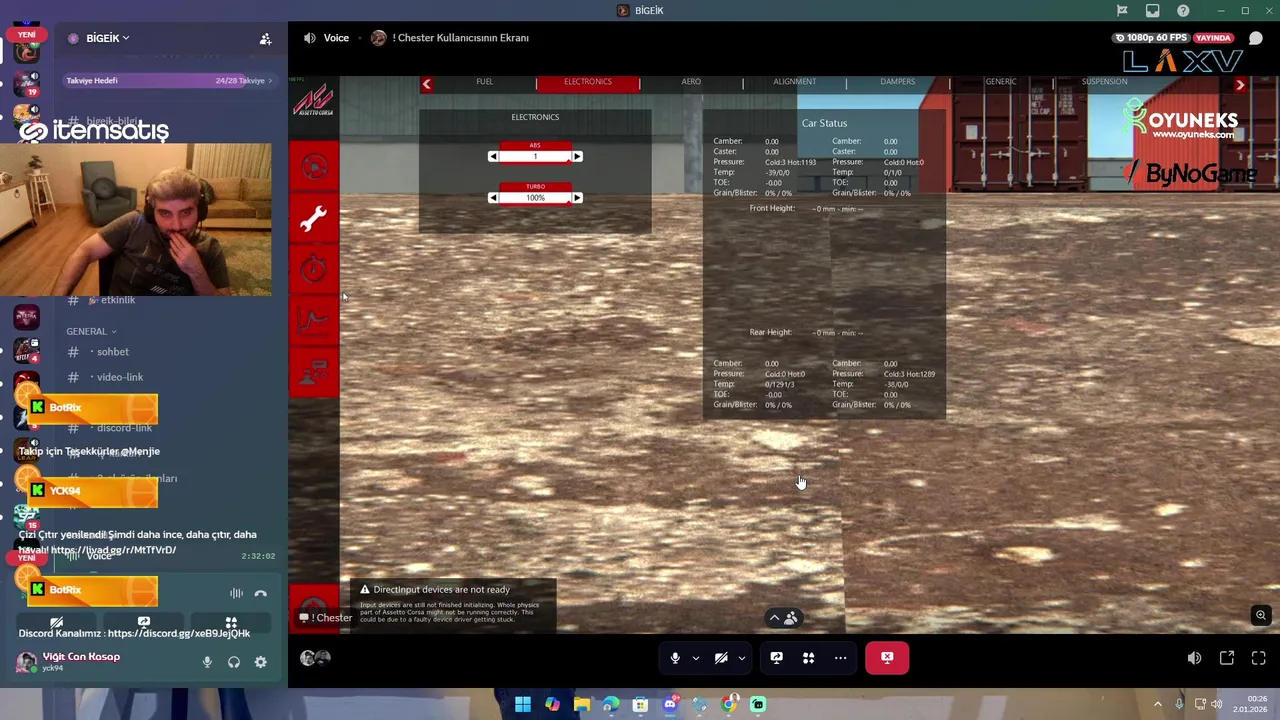Switch to the FUEL setup tab
This screenshot has width=1280, height=720.
click(x=484, y=82)
